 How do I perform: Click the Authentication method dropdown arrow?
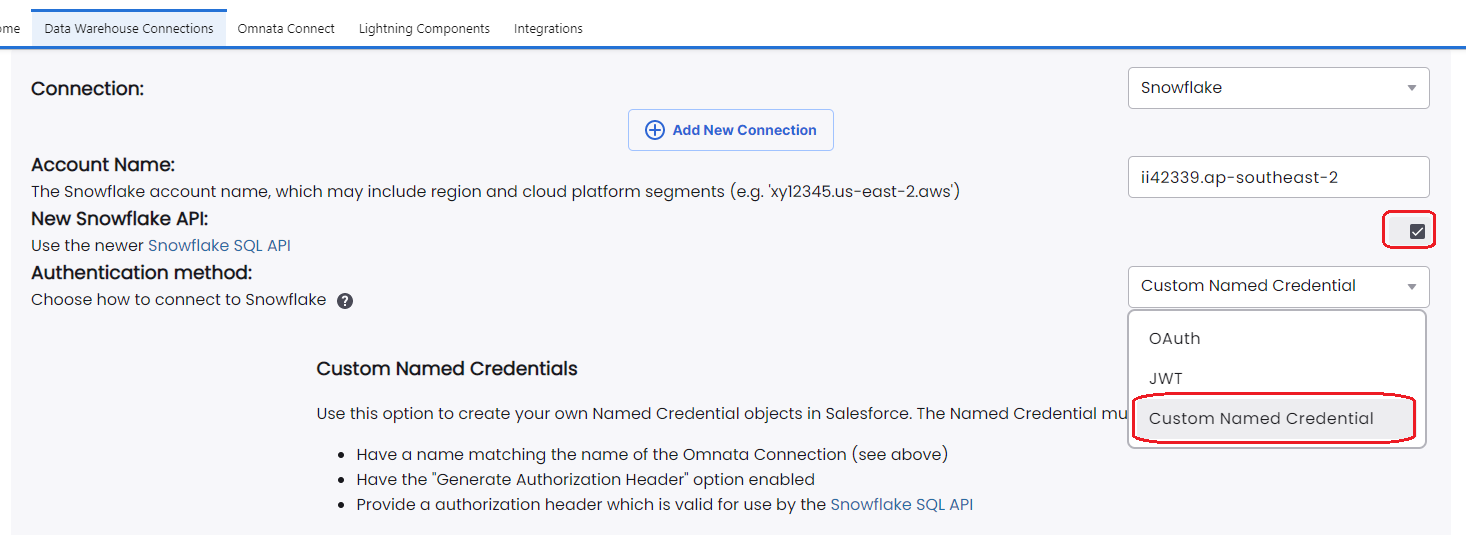1411,287
